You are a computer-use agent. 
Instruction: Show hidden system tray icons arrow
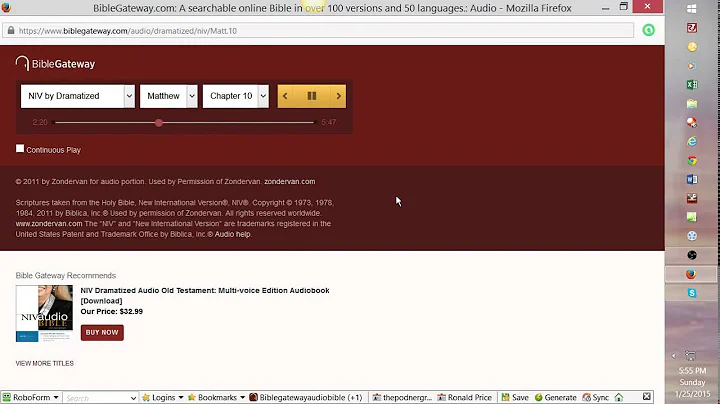(x=674, y=356)
